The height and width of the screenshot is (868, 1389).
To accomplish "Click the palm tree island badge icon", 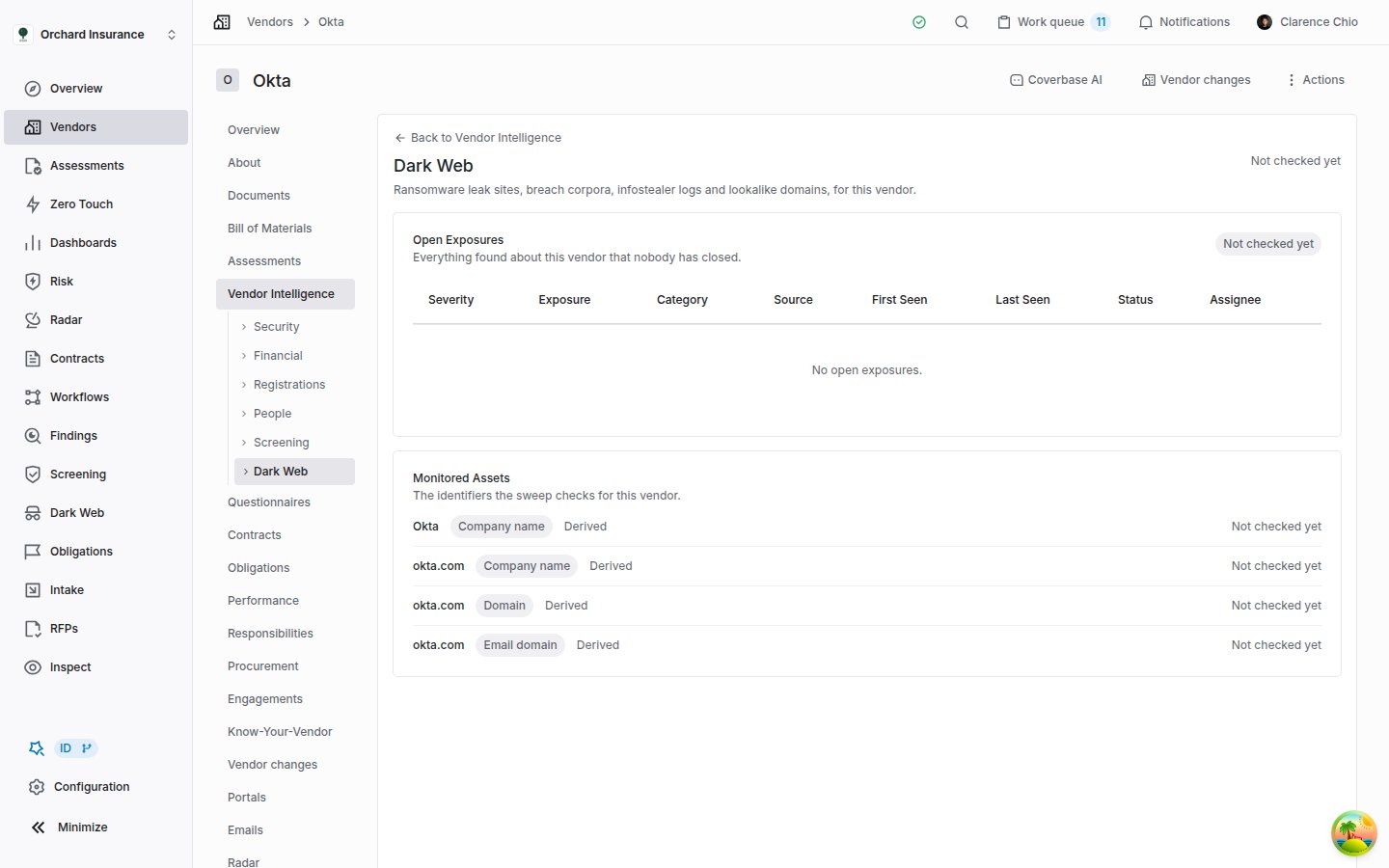I will tap(1354, 833).
